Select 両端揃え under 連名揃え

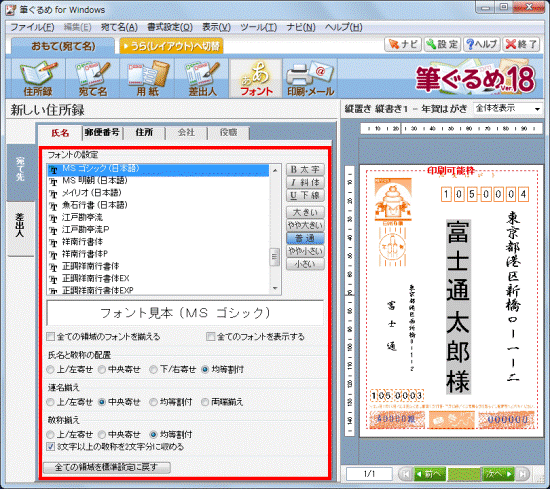pos(205,402)
